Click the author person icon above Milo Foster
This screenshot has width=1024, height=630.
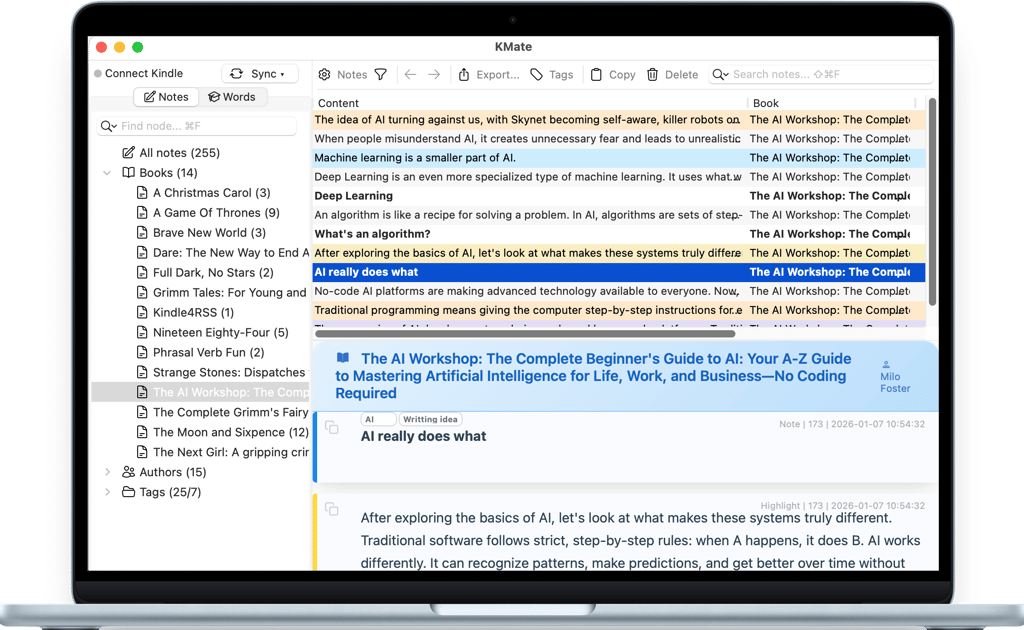[886, 364]
